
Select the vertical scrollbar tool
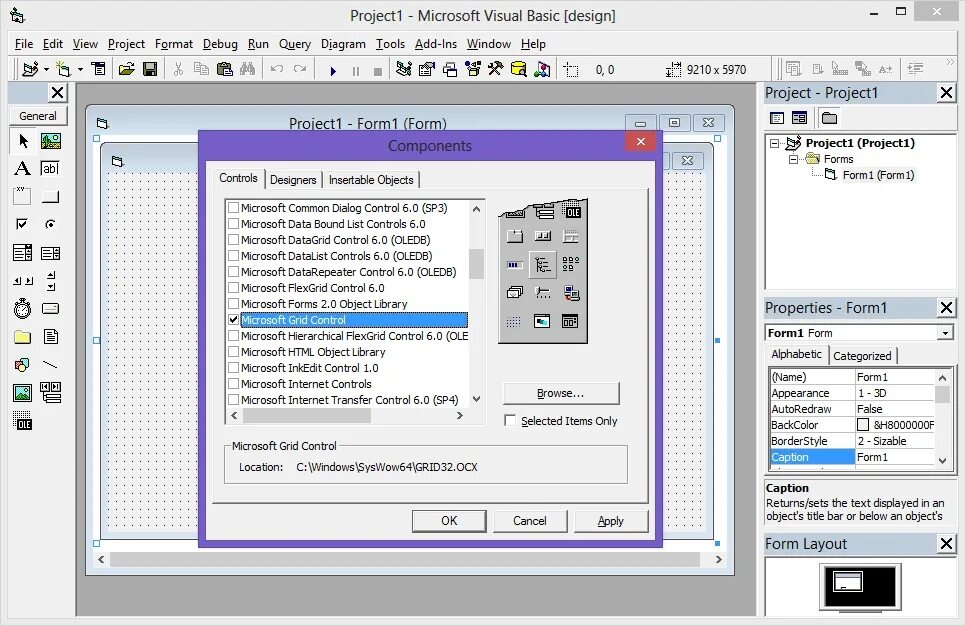point(50,281)
